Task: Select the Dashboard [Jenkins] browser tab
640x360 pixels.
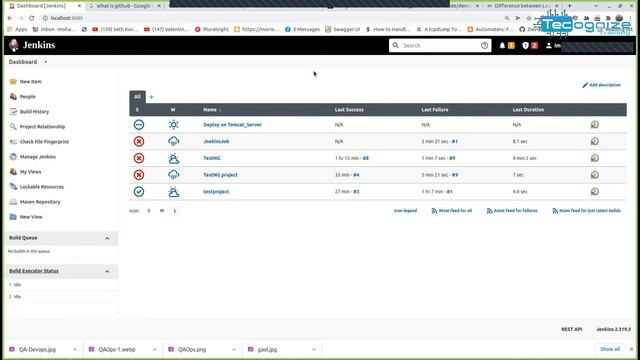Action: click(45, 6)
